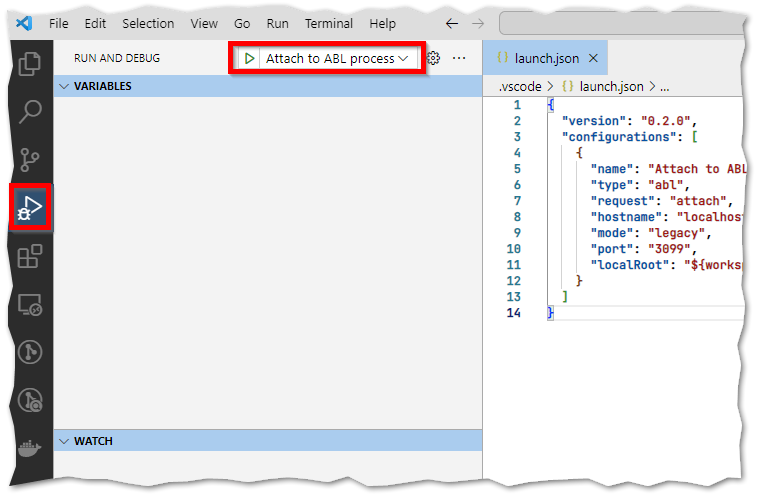Open the Run menu
Viewport: 757px width, 496px height.
279,22
